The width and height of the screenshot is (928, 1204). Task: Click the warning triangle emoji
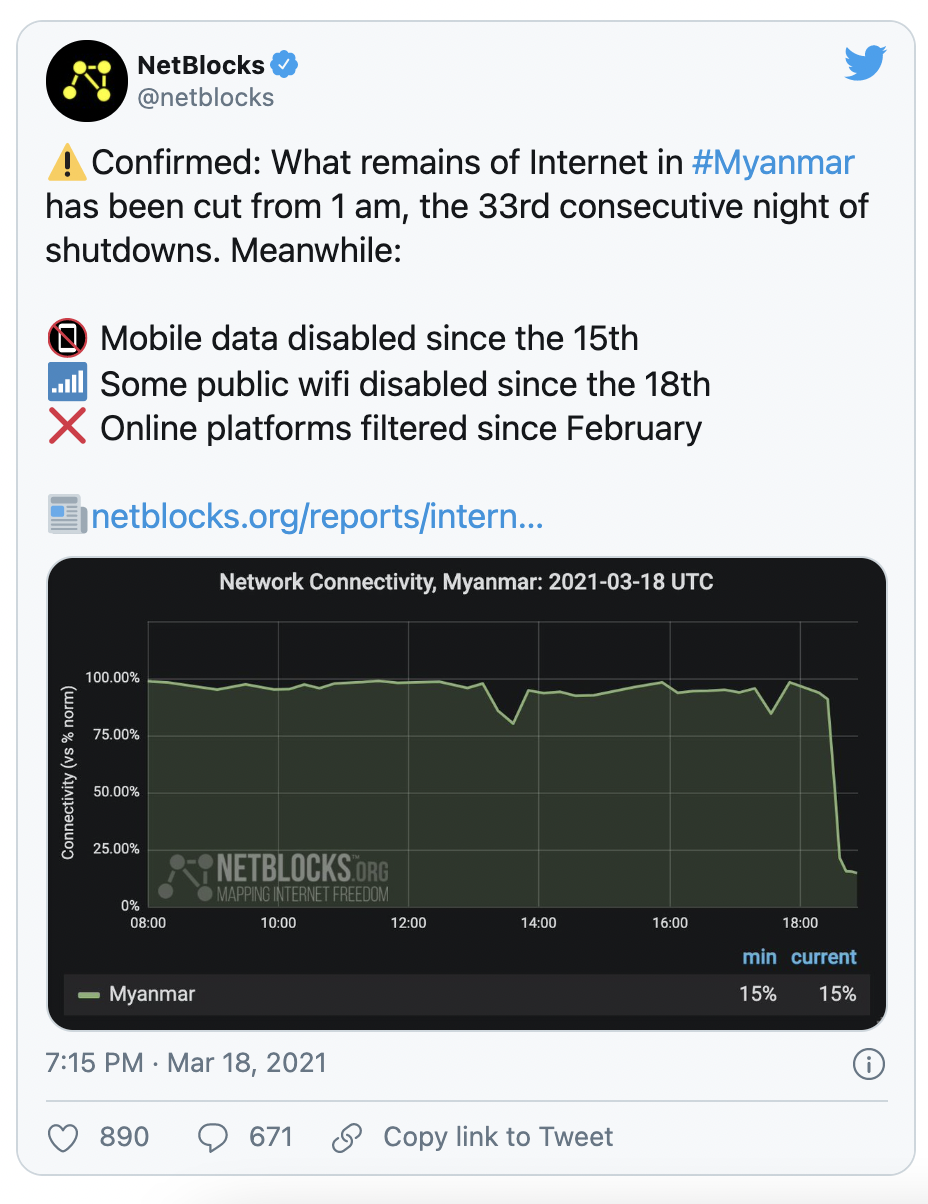click(x=67, y=162)
